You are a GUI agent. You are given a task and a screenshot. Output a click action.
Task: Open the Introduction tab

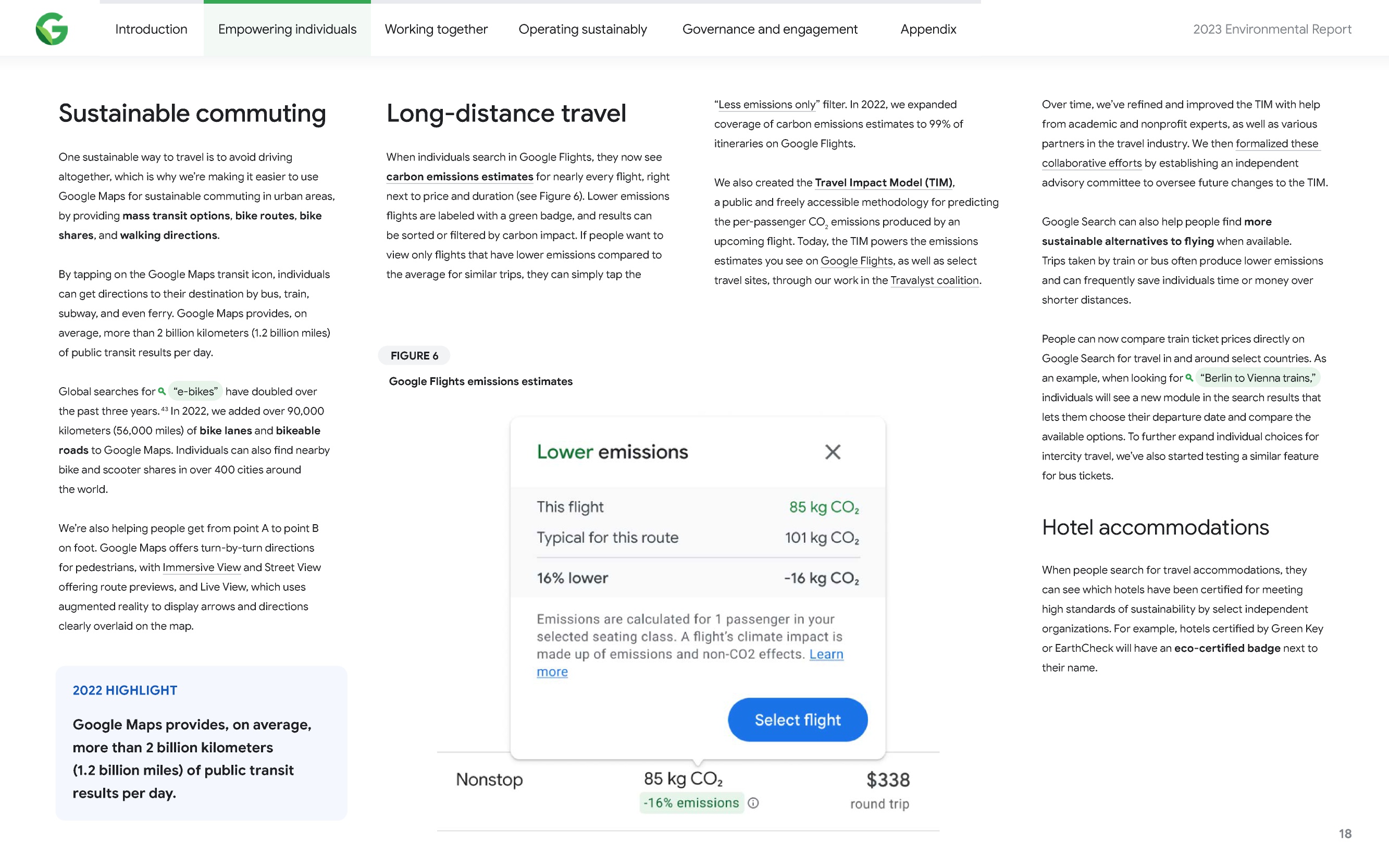tap(151, 29)
